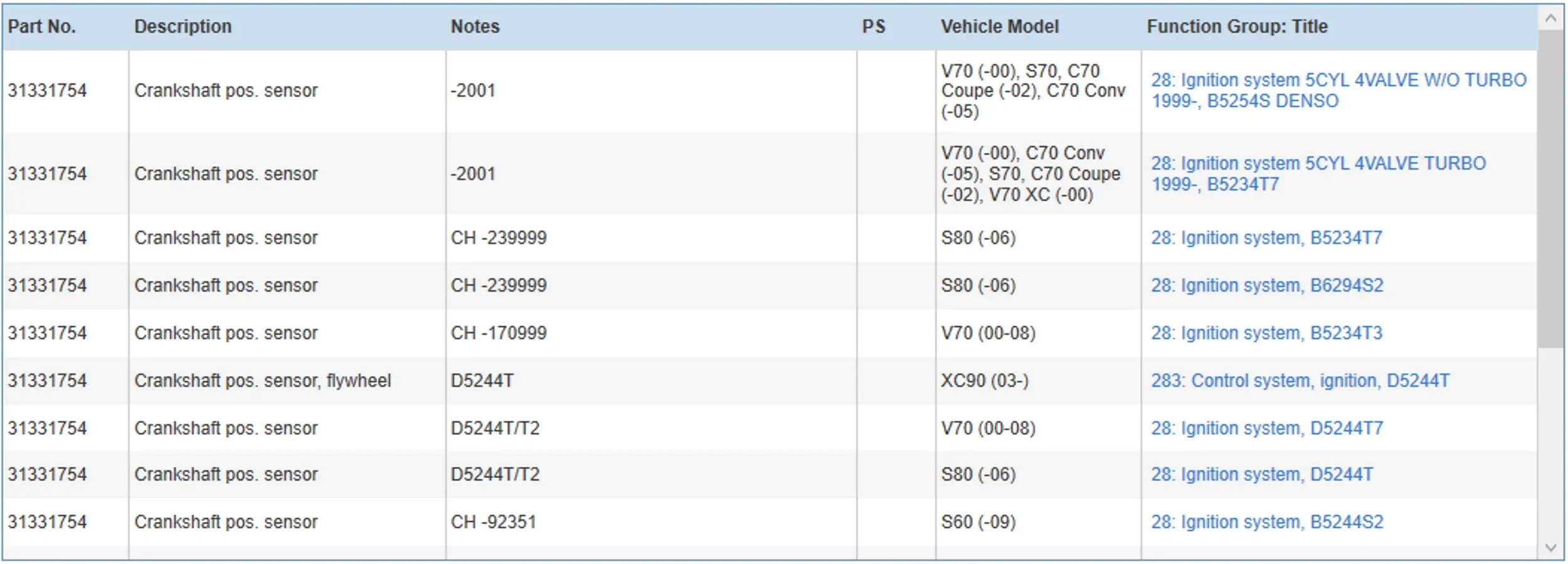Click the PS column header
This screenshot has width=1568, height=564.
873,26
